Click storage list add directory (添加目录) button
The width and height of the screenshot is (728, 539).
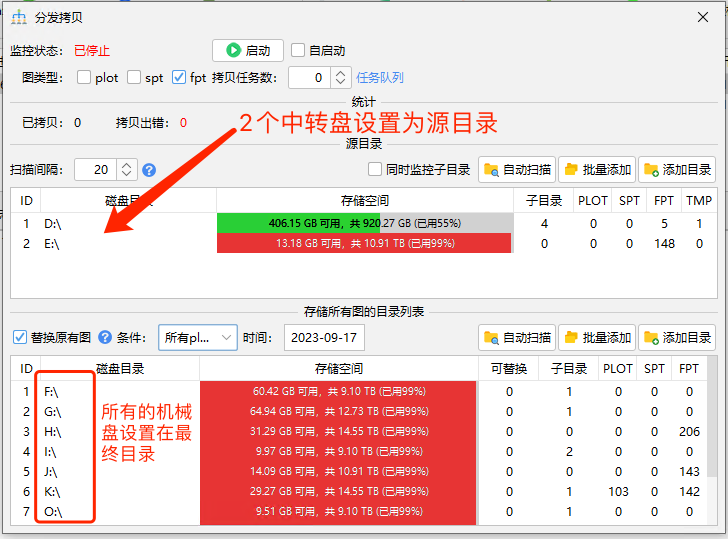pos(677,337)
